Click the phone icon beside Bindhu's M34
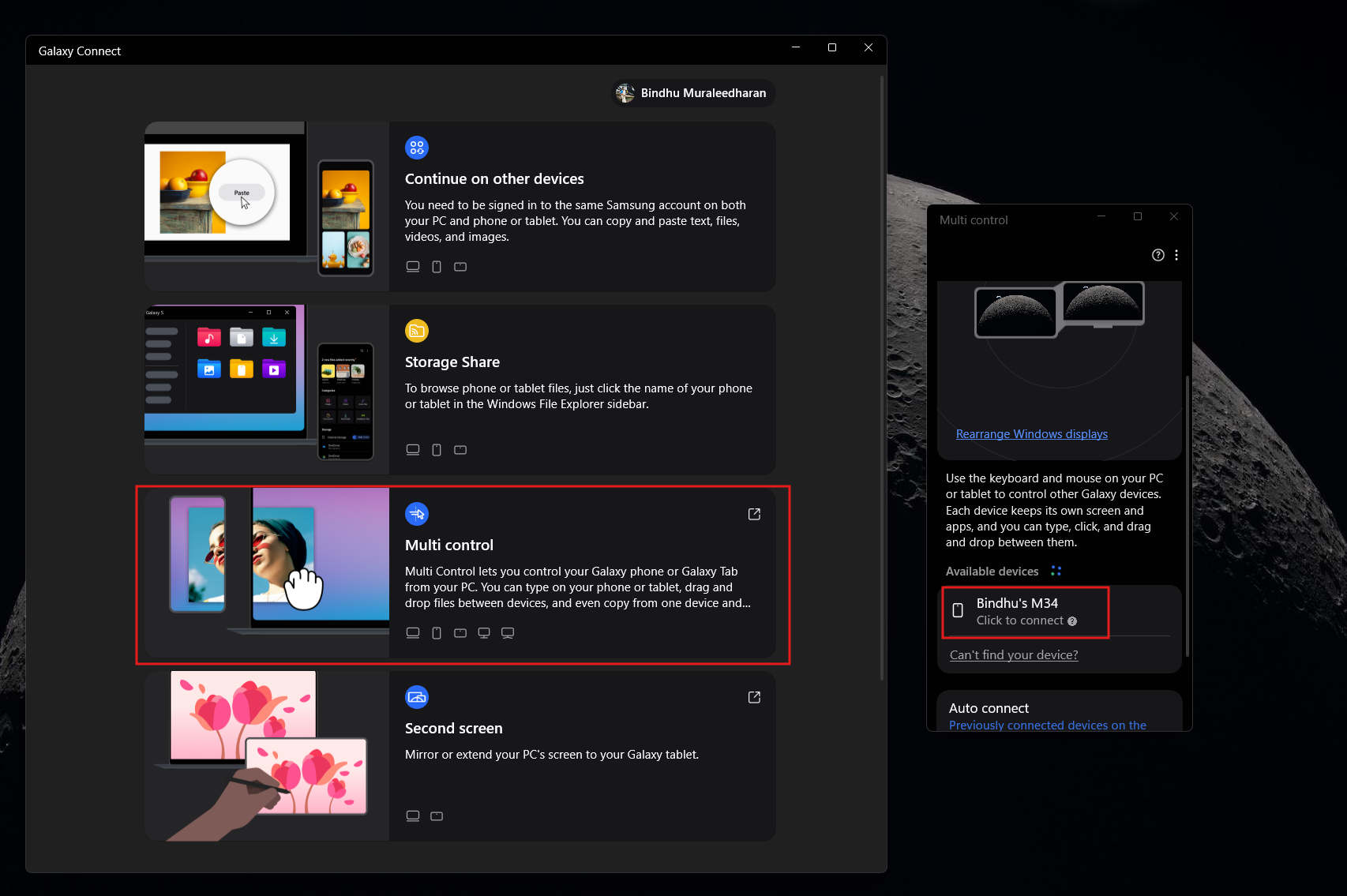The image size is (1347, 896). (x=959, y=610)
